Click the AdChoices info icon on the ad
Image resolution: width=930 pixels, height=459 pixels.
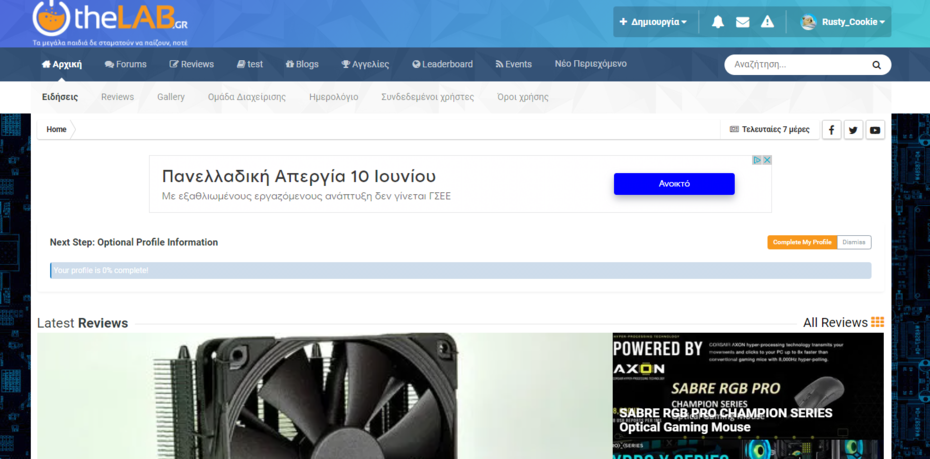757,160
